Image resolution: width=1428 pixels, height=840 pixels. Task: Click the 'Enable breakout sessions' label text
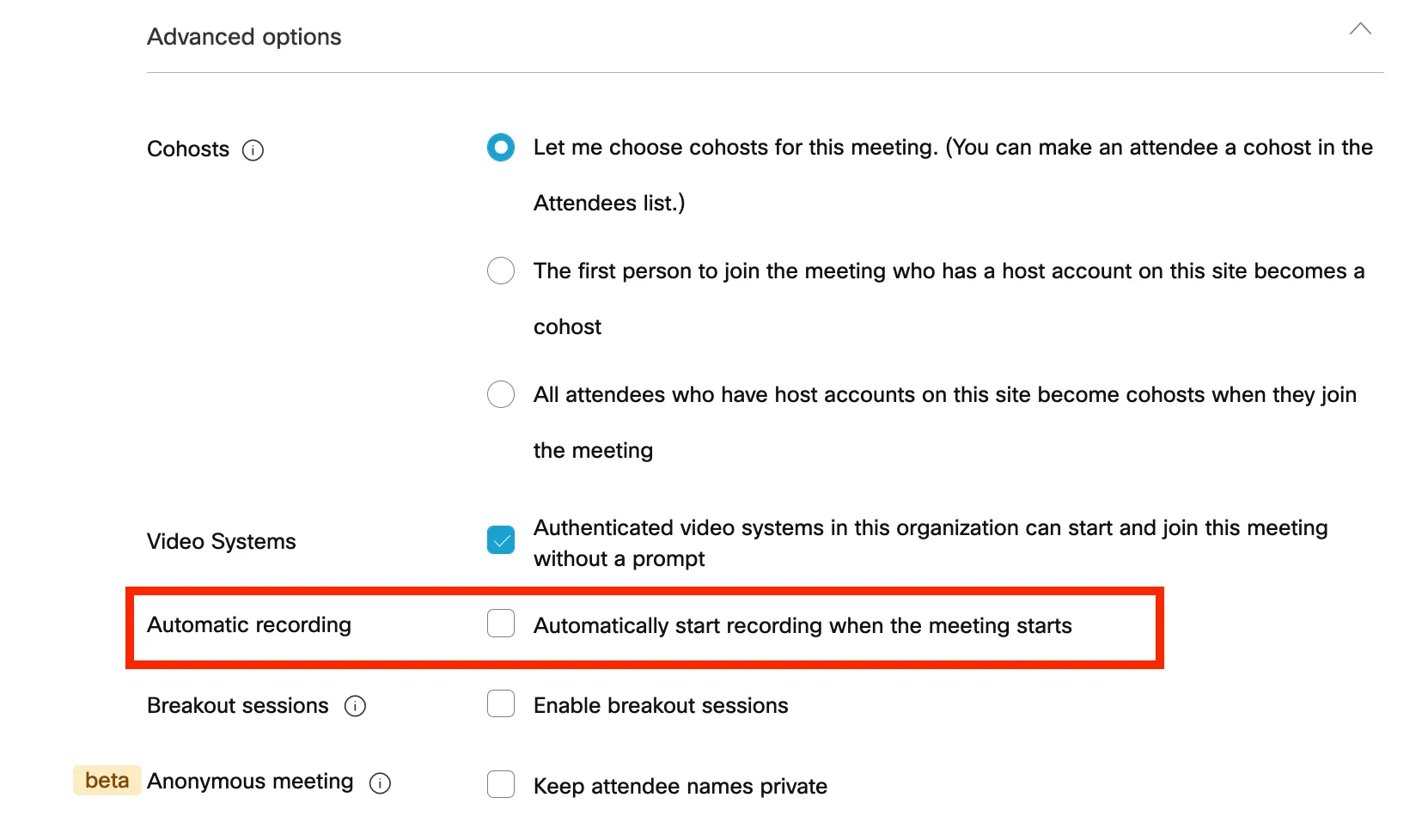click(x=660, y=706)
